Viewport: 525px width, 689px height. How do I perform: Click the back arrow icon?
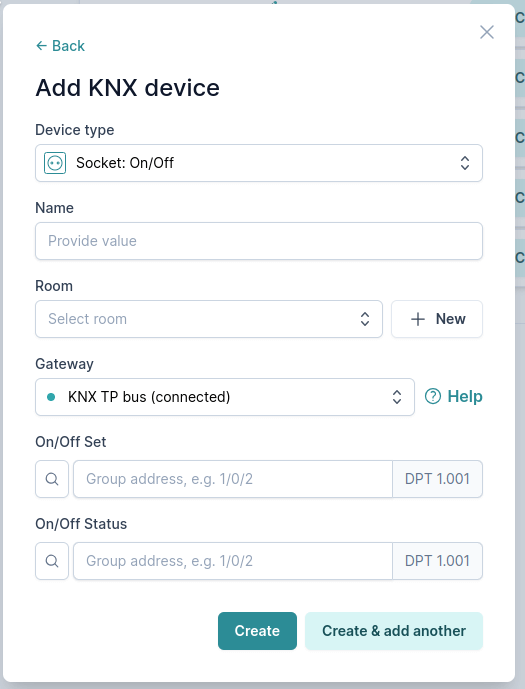coord(41,46)
